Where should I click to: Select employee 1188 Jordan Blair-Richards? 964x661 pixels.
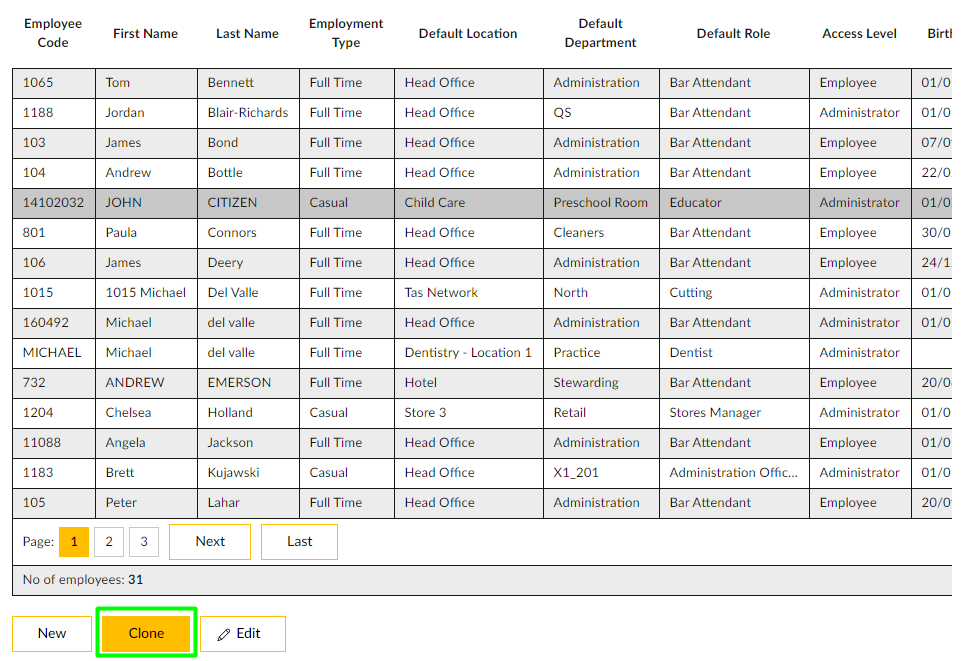point(247,113)
